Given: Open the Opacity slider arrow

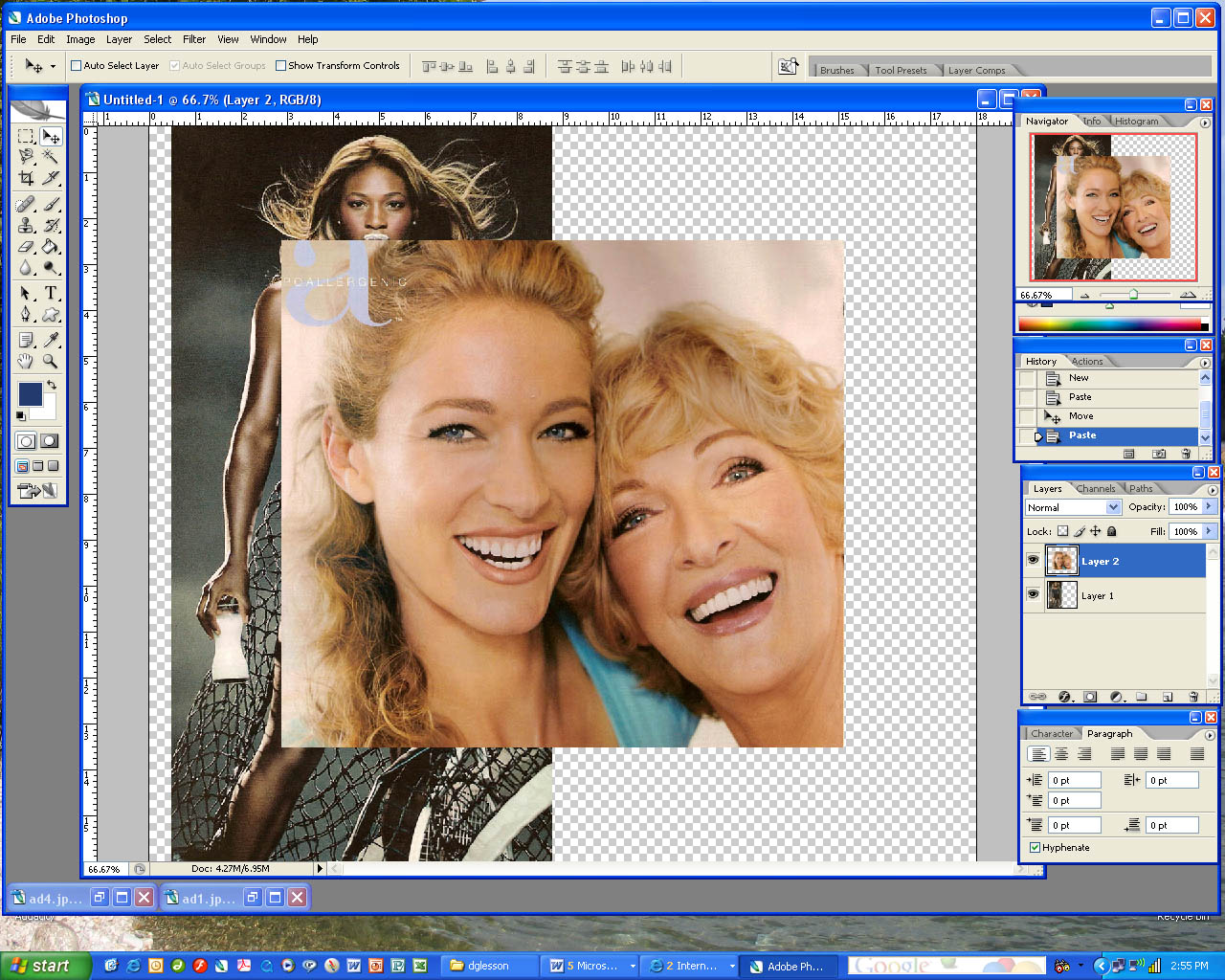Looking at the screenshot, I should 1209,506.
